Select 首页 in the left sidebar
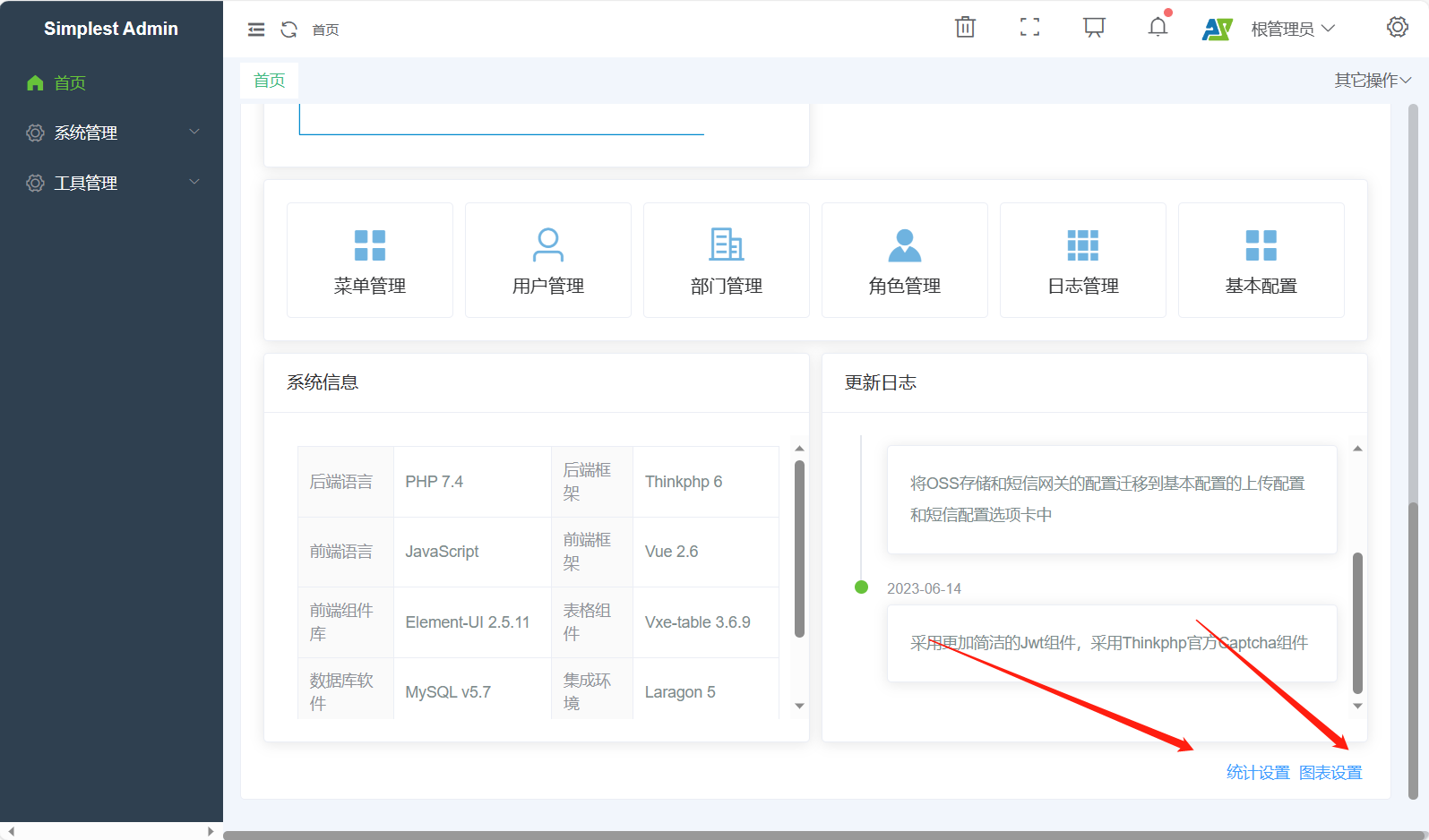 coord(70,83)
